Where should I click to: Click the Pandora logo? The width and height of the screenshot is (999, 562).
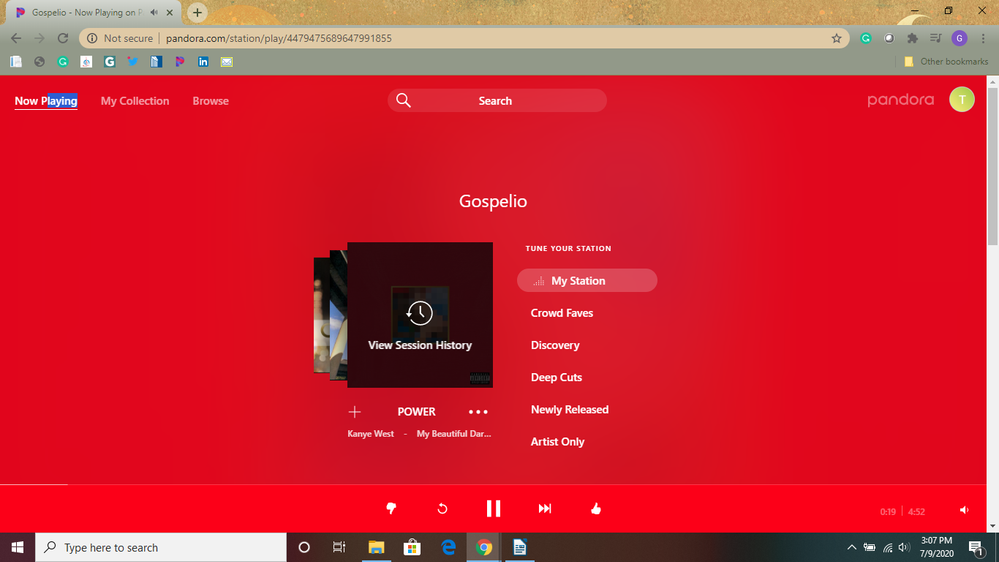coord(900,100)
